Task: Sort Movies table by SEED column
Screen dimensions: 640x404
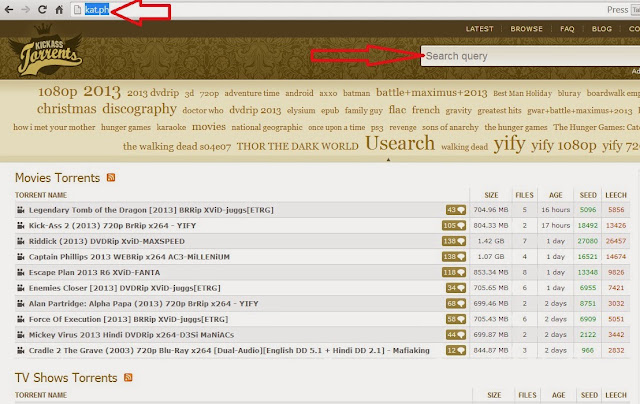Action: click(x=588, y=195)
